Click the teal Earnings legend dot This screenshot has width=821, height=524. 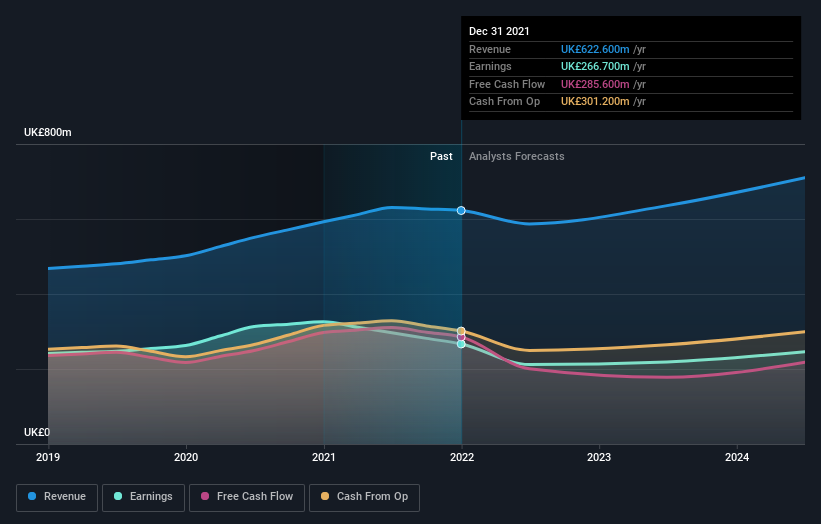coord(118,496)
